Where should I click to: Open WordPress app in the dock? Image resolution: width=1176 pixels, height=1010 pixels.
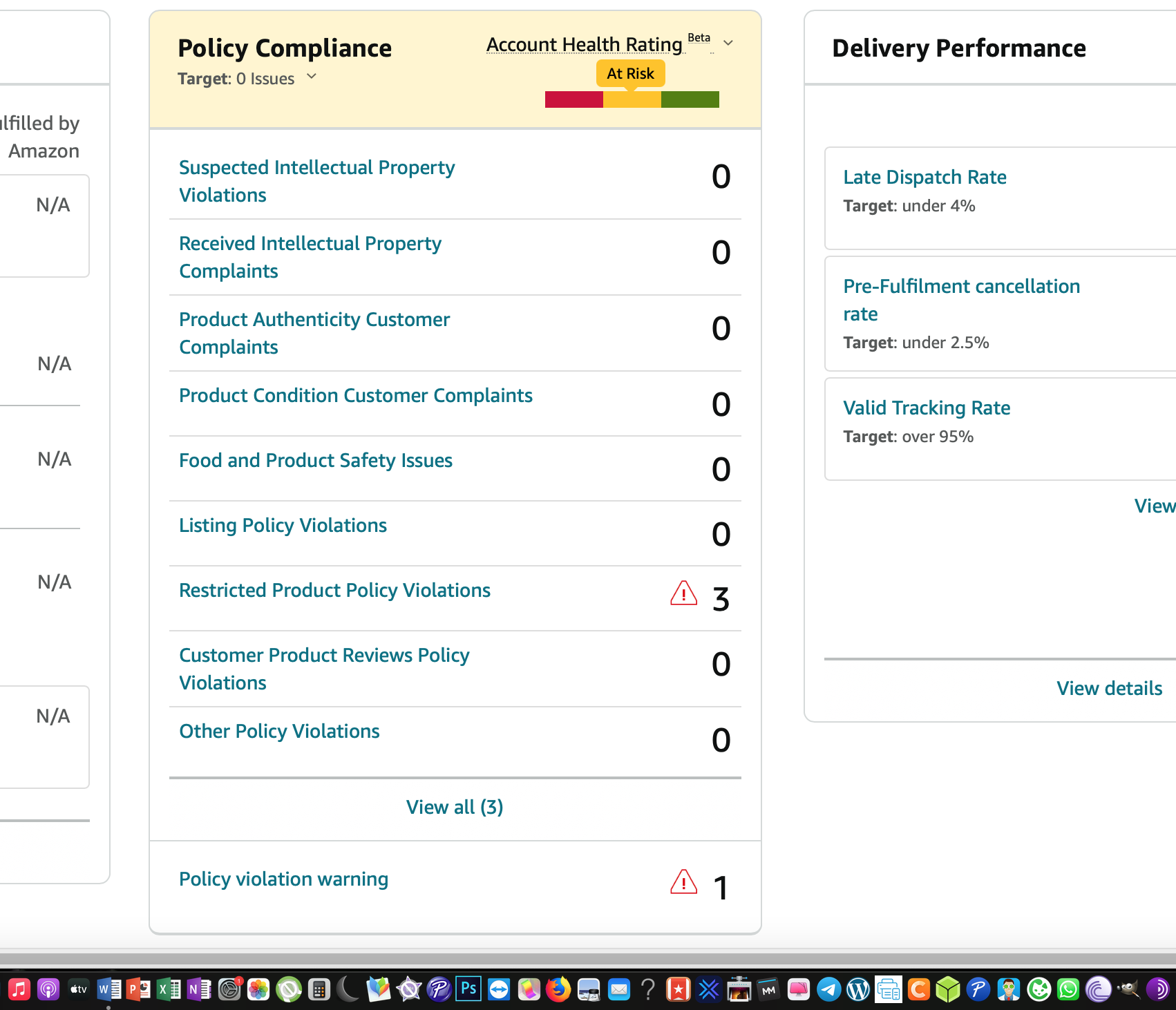click(858, 989)
